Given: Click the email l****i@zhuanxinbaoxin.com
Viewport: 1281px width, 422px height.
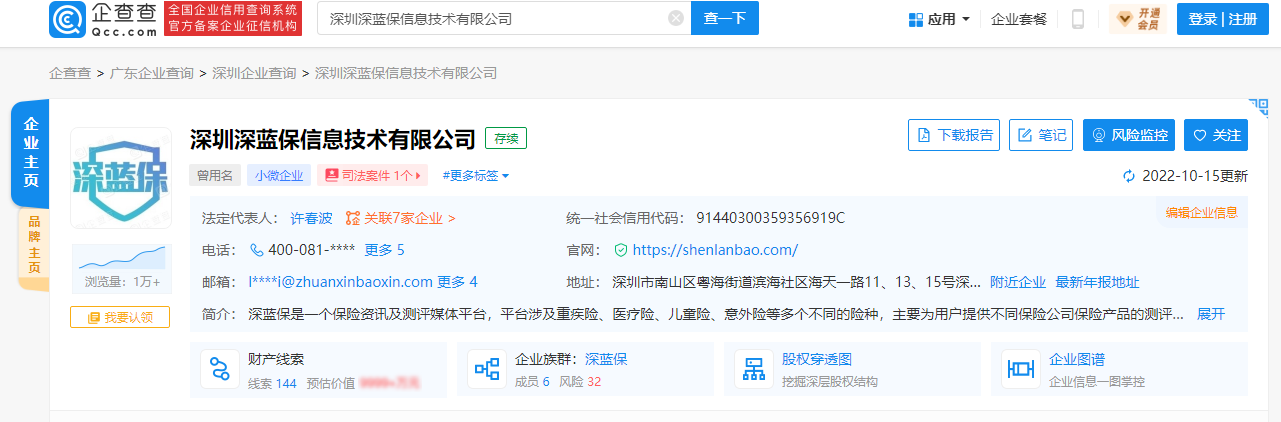Looking at the screenshot, I should pyautogui.click(x=341, y=282).
